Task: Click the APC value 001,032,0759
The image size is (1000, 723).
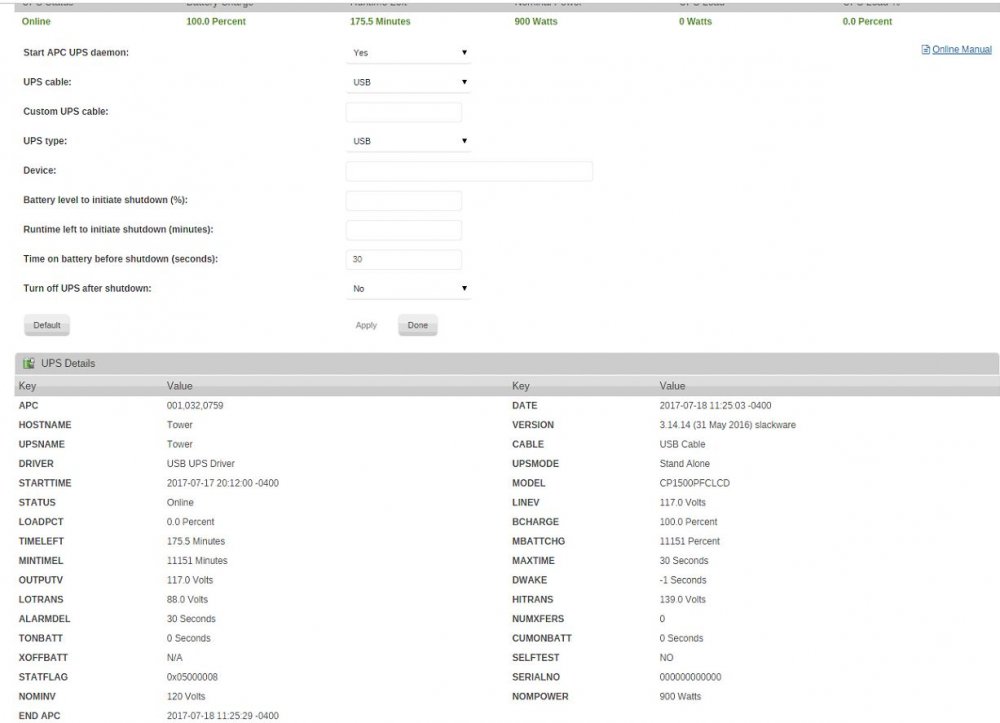Action: coord(195,405)
